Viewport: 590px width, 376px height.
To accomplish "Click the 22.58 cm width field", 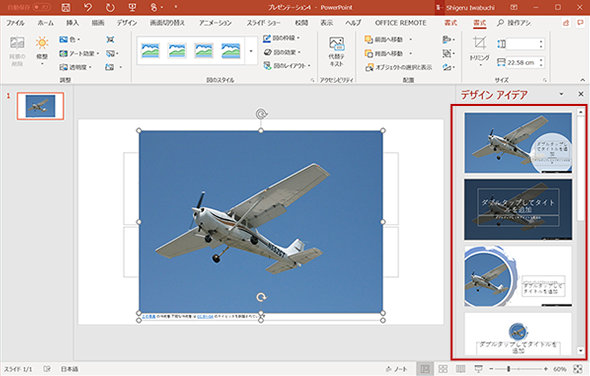I will click(x=522, y=62).
